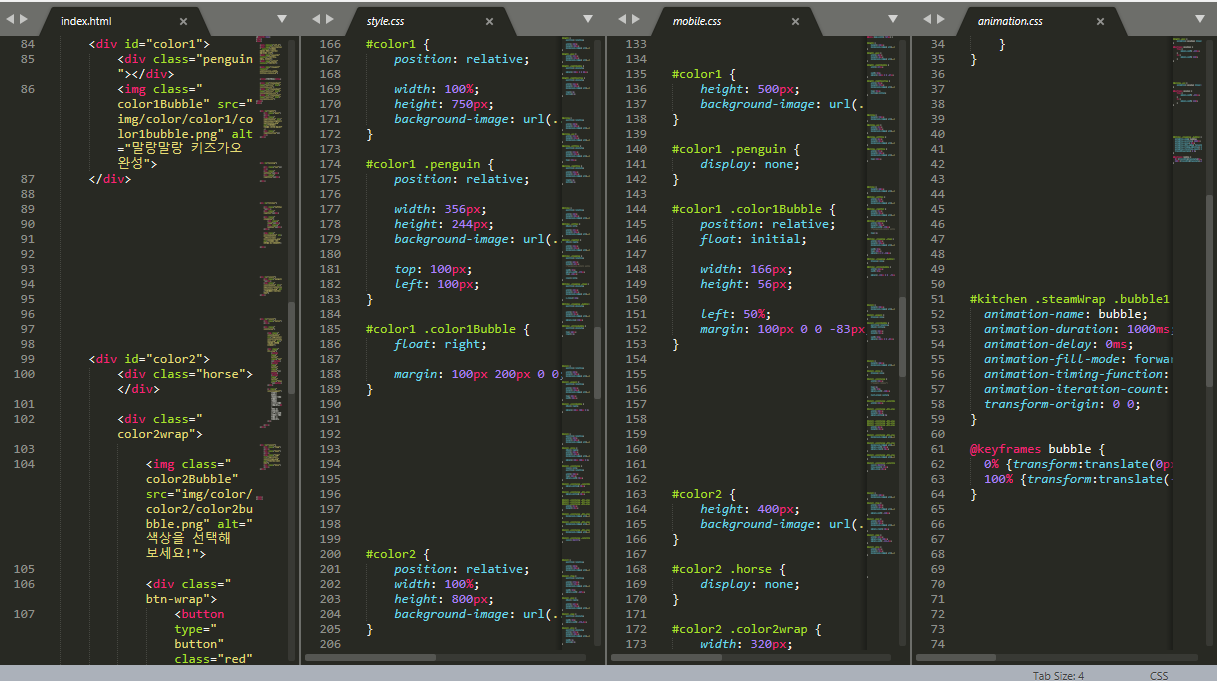Click the minimap of animation.css pane
Image resolution: width=1217 pixels, height=681 pixels.
tap(1187, 100)
